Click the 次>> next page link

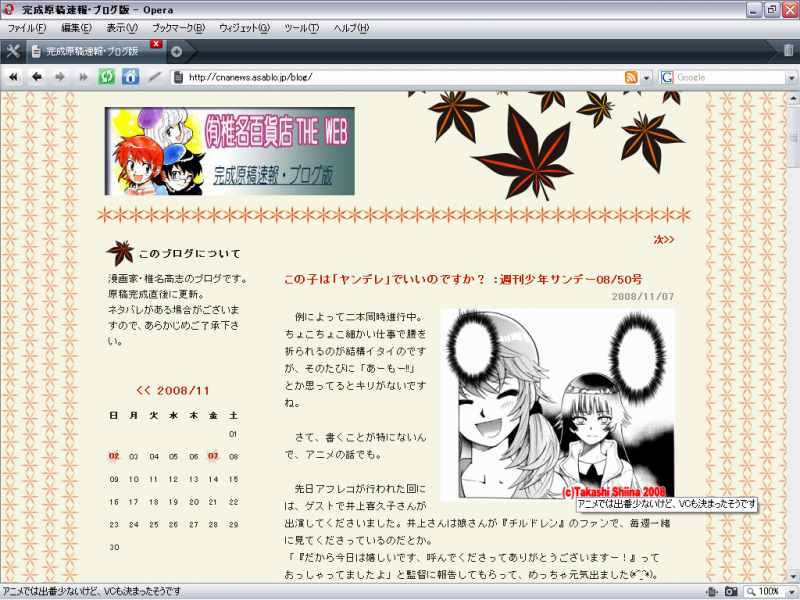coord(664,239)
